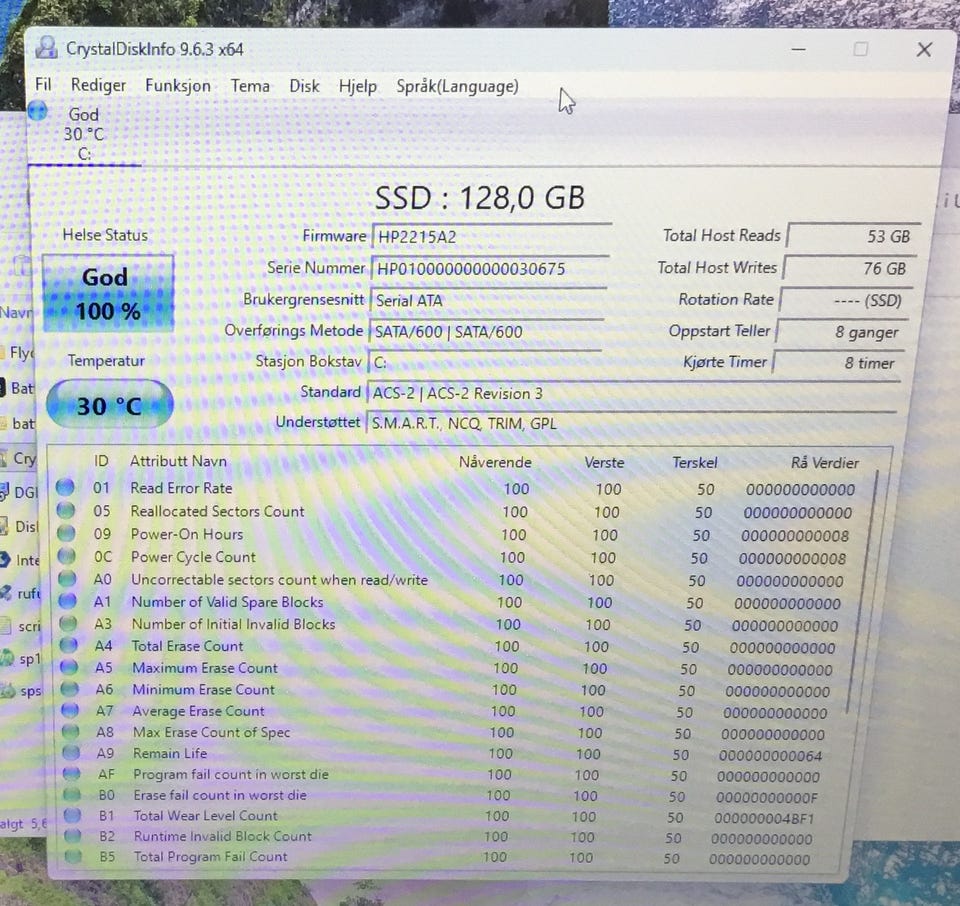Select the Remain Life attribute name

[170, 753]
